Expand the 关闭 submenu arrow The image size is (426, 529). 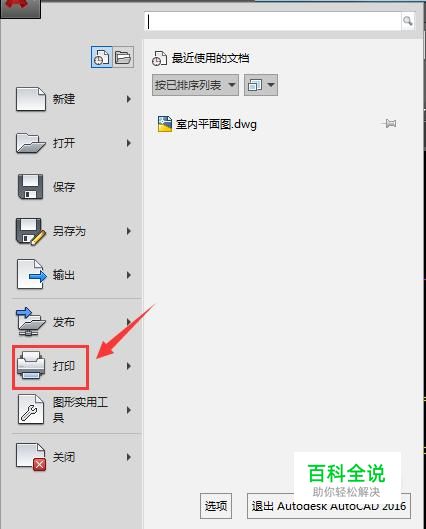tap(129, 457)
